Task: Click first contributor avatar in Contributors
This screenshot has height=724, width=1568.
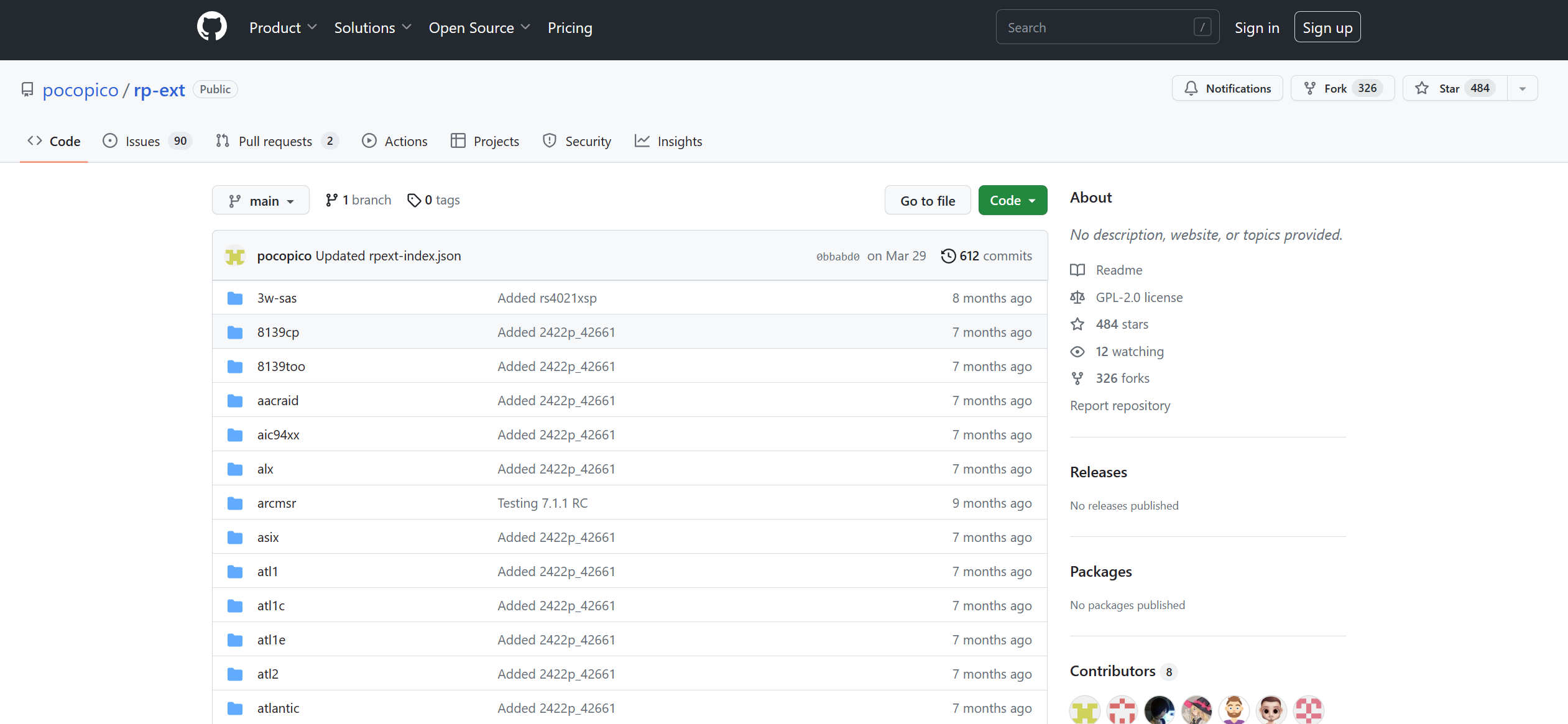Action: point(1085,710)
